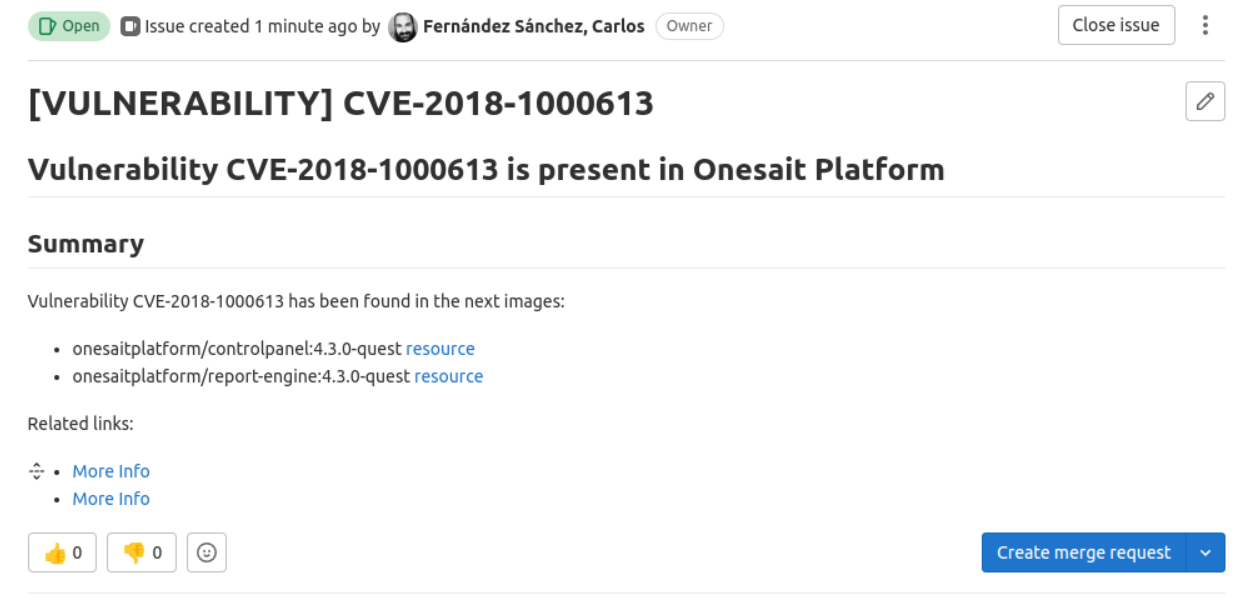Add a thumbs down reaction
Image resolution: width=1247 pixels, height=608 pixels.
point(142,552)
